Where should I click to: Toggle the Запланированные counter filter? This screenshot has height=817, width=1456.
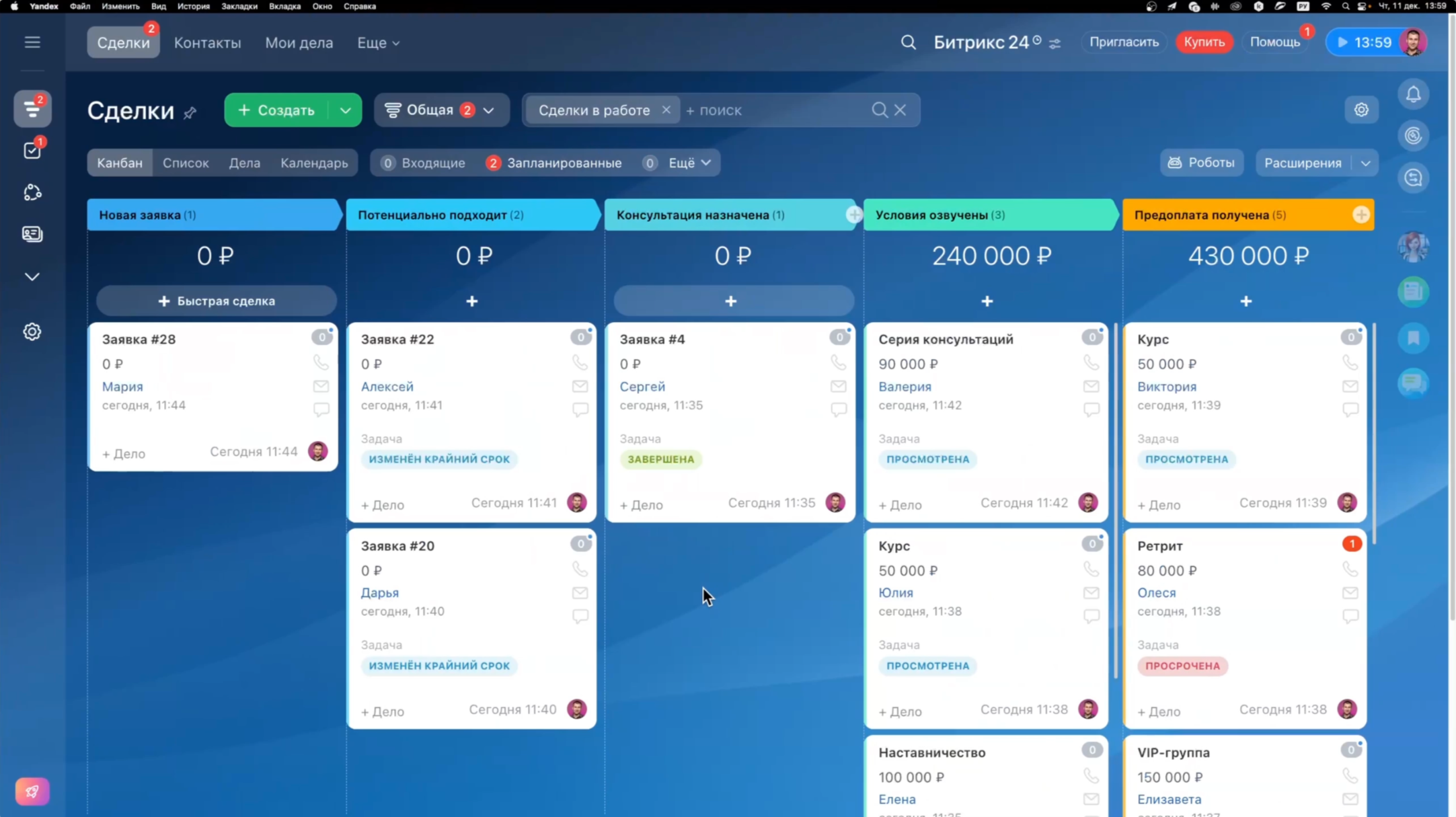(554, 163)
